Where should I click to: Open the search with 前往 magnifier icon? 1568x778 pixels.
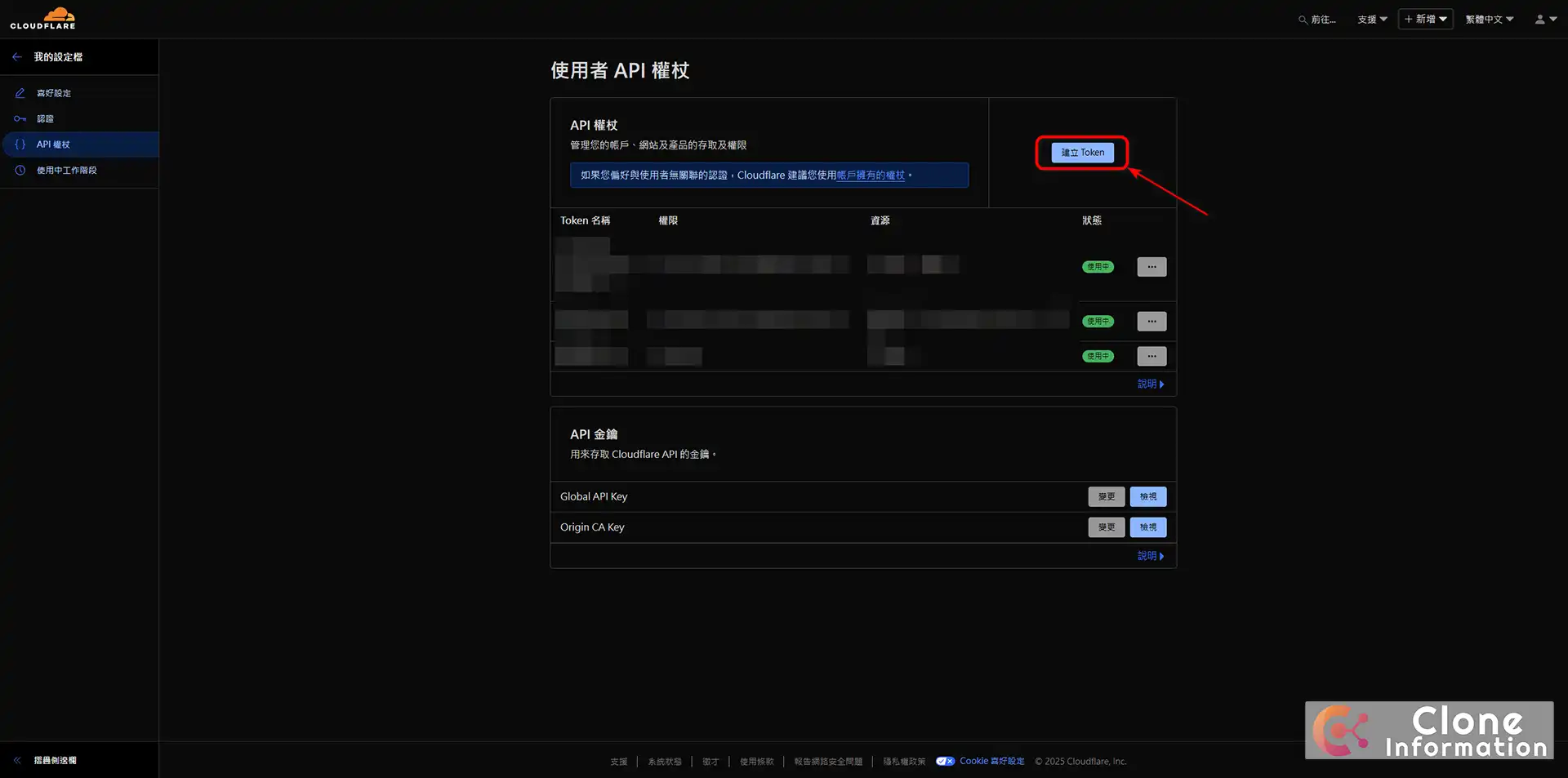point(1301,19)
